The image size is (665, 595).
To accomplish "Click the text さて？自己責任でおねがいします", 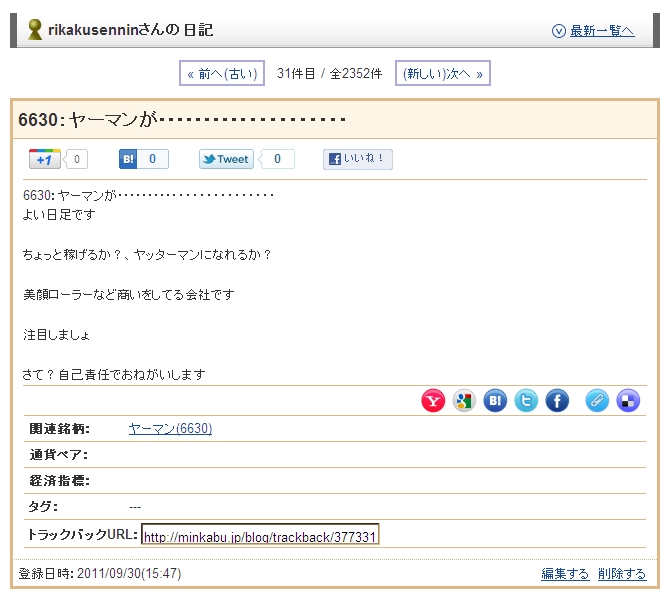I will point(114,374).
